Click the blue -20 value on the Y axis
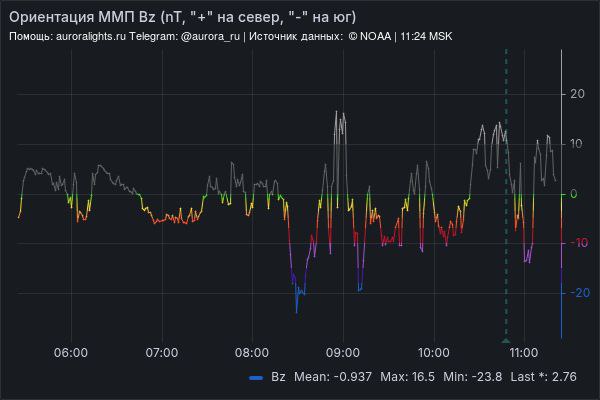600x400 pixels. (580, 293)
